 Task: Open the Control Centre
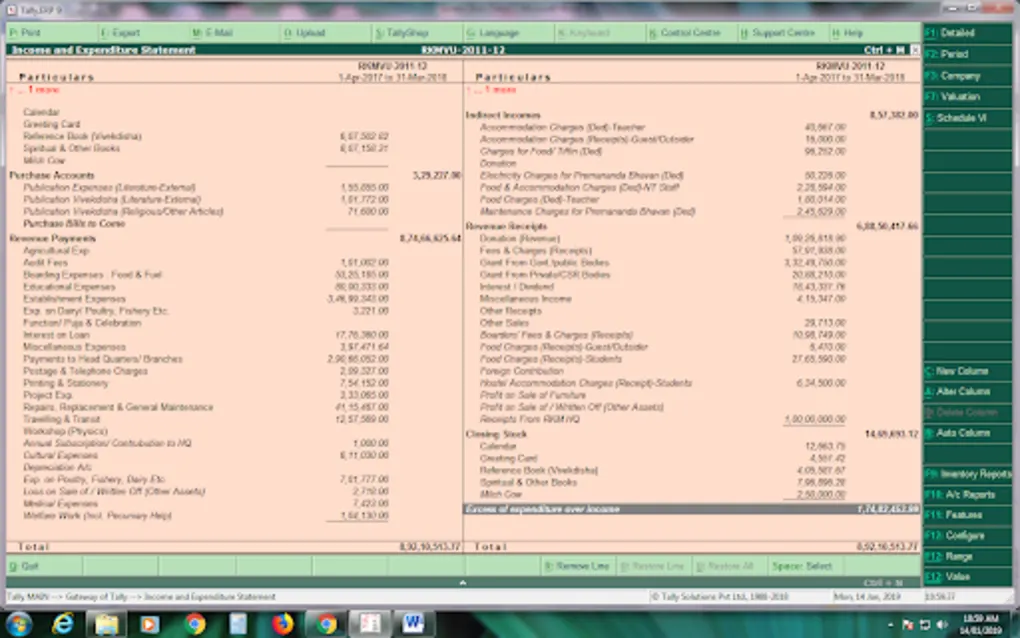pos(690,32)
